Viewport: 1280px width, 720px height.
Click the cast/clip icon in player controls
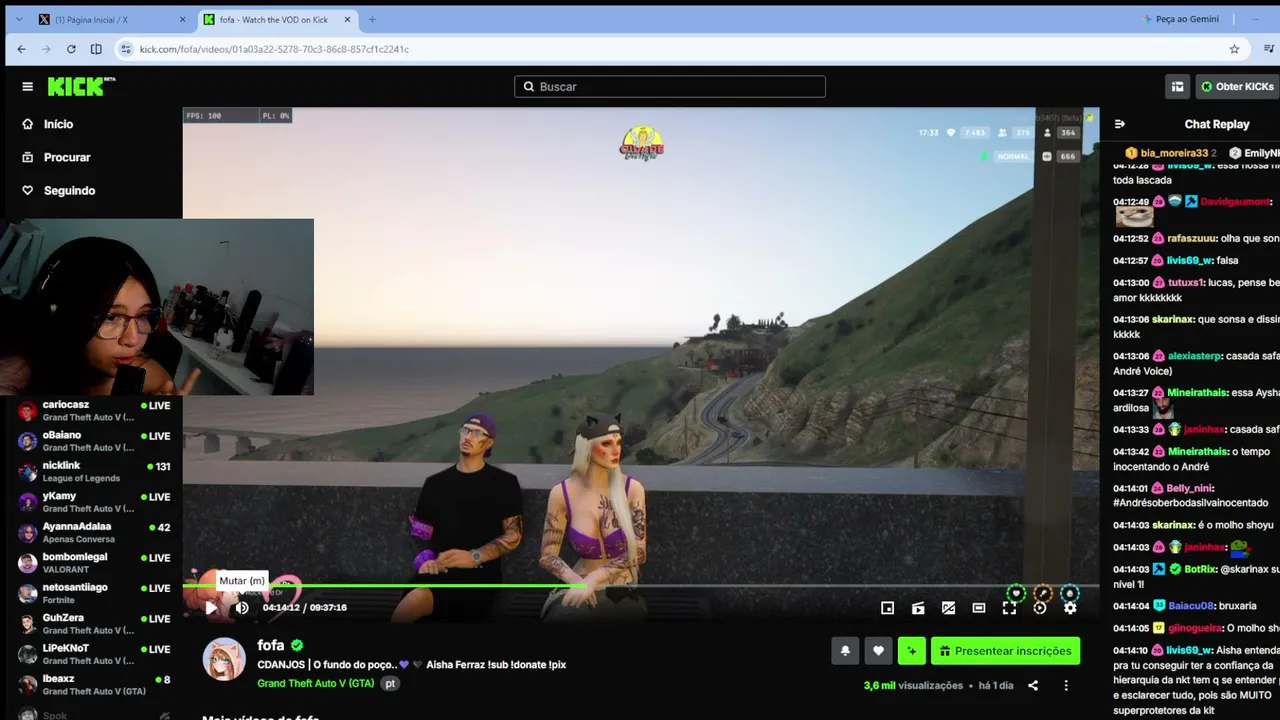918,608
